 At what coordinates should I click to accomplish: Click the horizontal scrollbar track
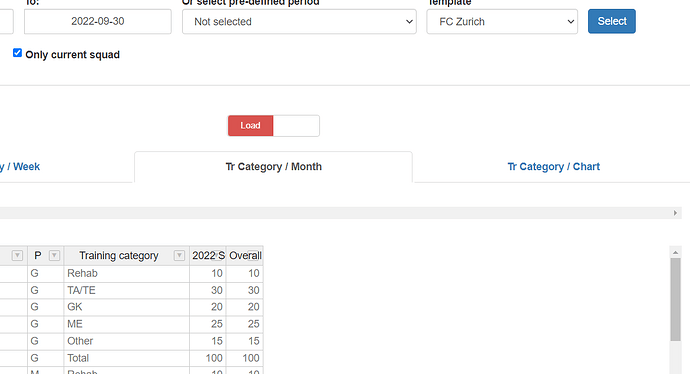point(334,213)
